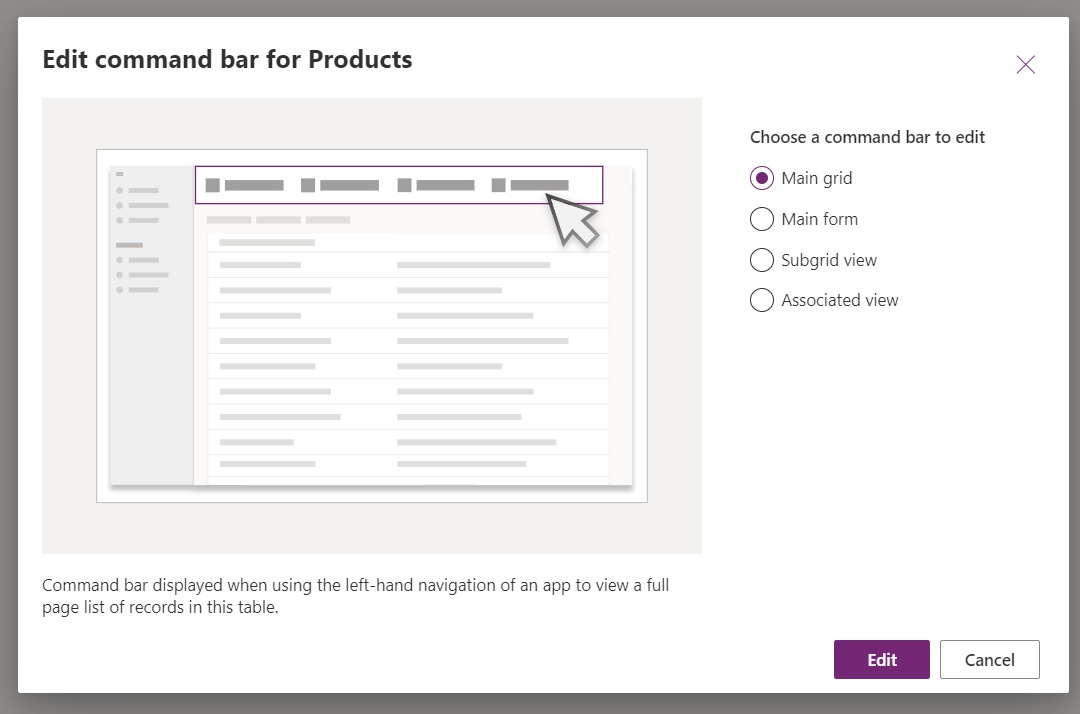Click the dialog close X icon
The image size is (1080, 714).
click(x=1025, y=64)
